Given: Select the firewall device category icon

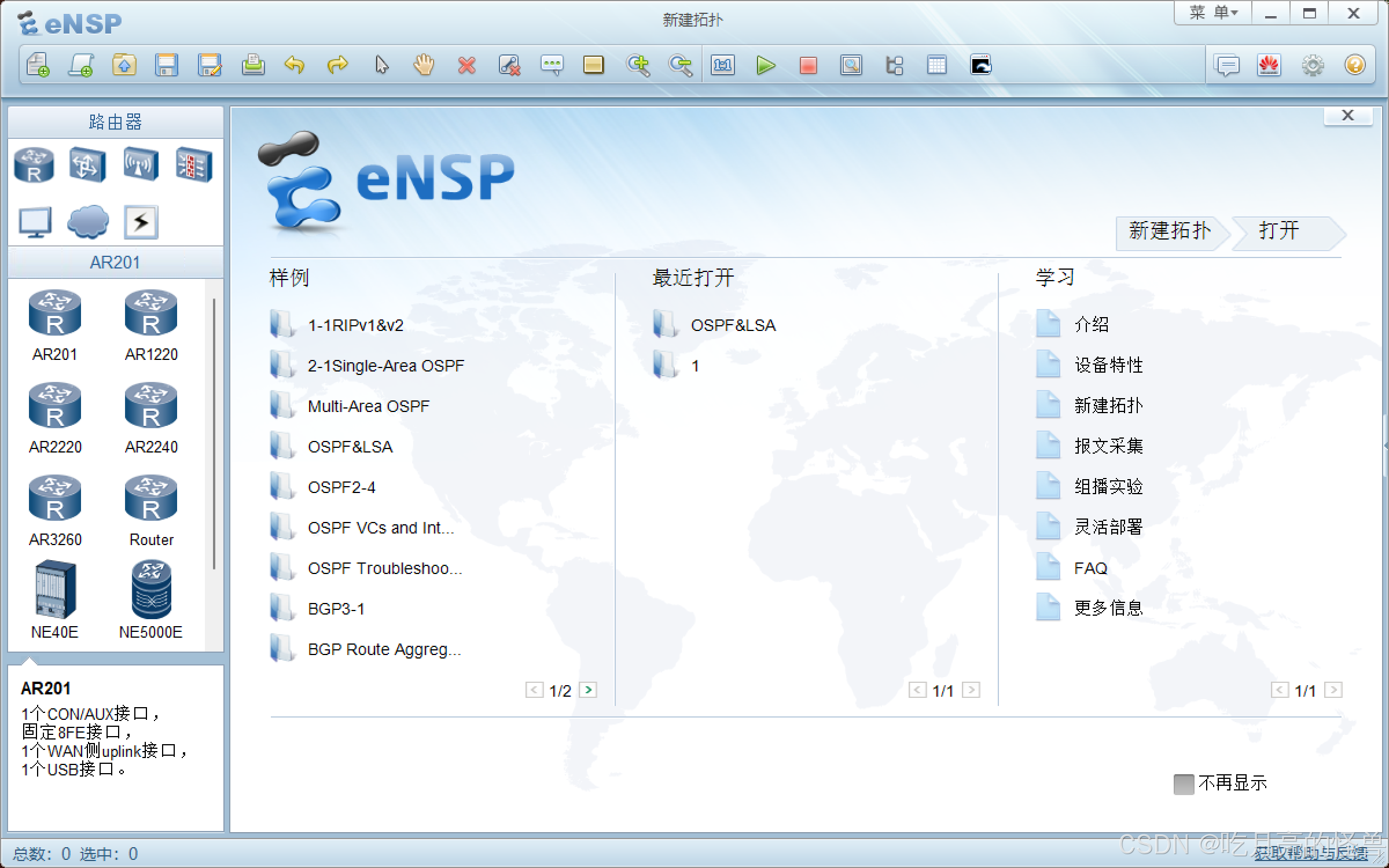Looking at the screenshot, I should click(x=194, y=164).
